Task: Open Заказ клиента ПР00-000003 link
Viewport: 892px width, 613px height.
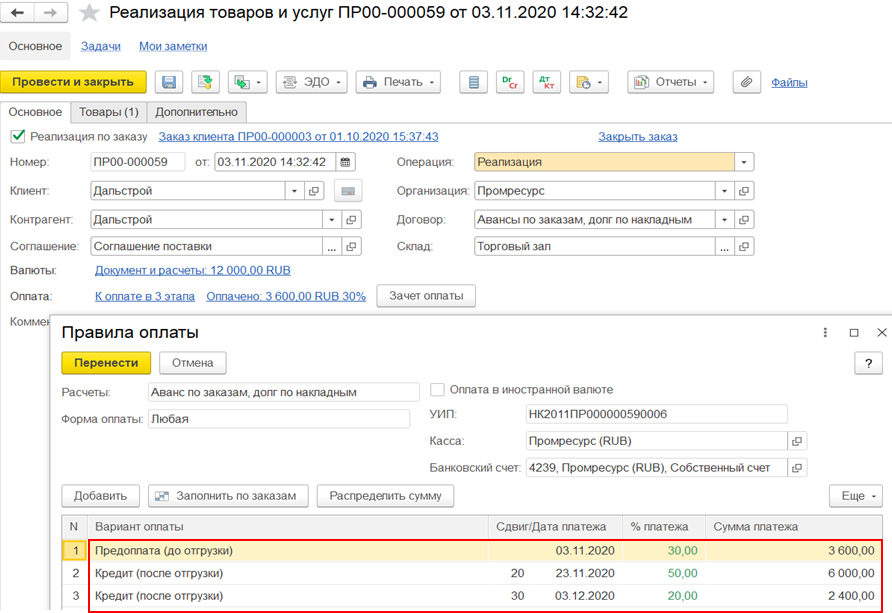Action: coord(299,137)
